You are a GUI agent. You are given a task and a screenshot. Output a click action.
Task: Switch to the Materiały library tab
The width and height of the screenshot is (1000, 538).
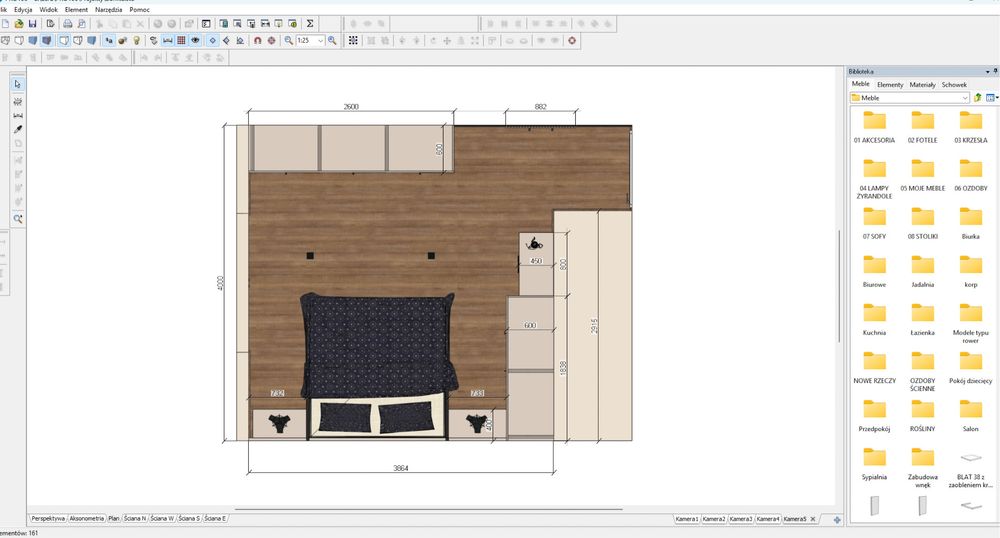pos(922,85)
